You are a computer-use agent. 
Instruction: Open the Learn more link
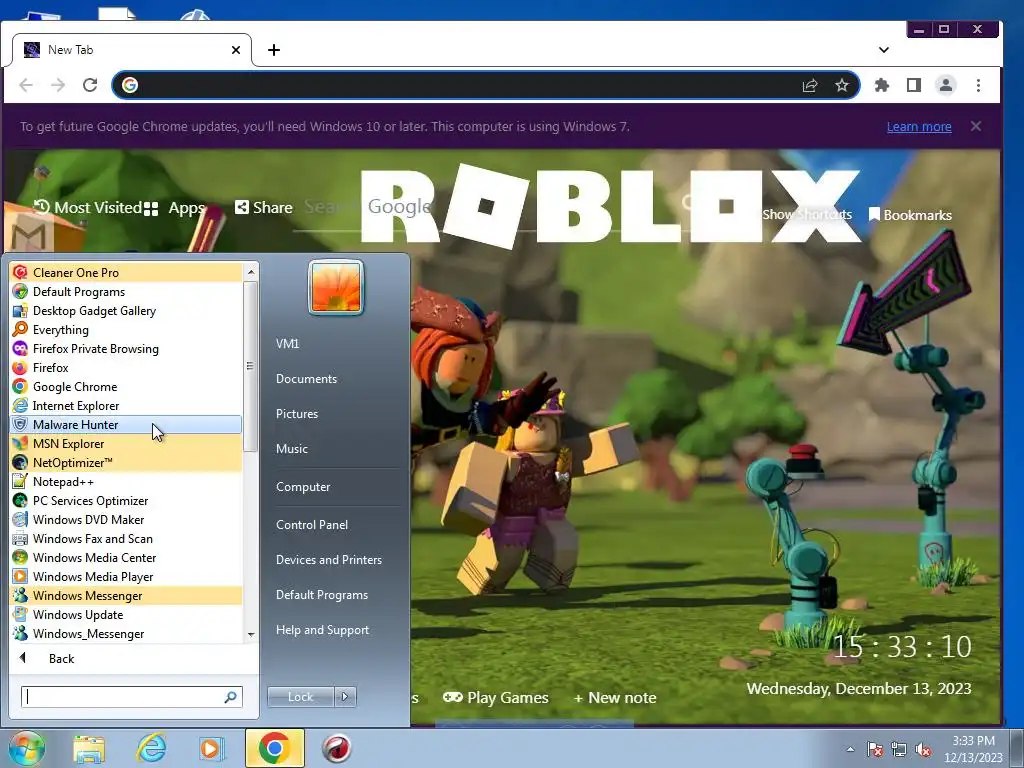[919, 127]
